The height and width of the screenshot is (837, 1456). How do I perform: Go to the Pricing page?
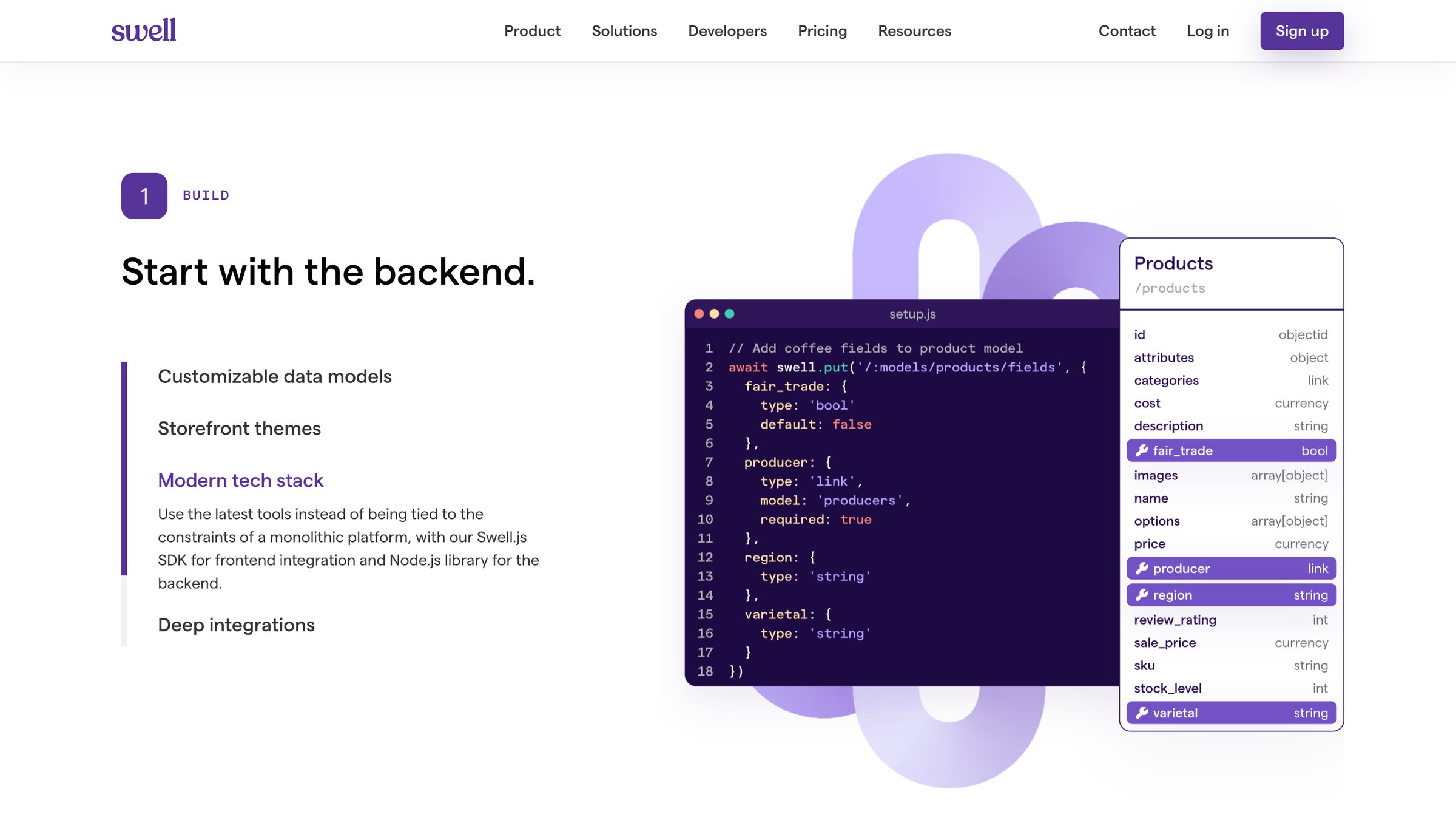click(822, 31)
